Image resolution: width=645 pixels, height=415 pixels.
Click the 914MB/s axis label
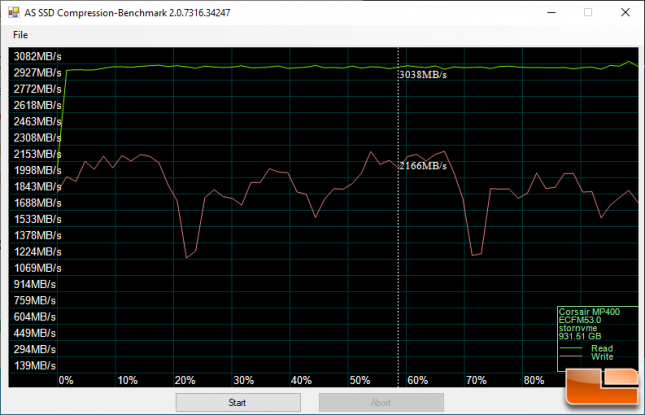pyautogui.click(x=35, y=284)
